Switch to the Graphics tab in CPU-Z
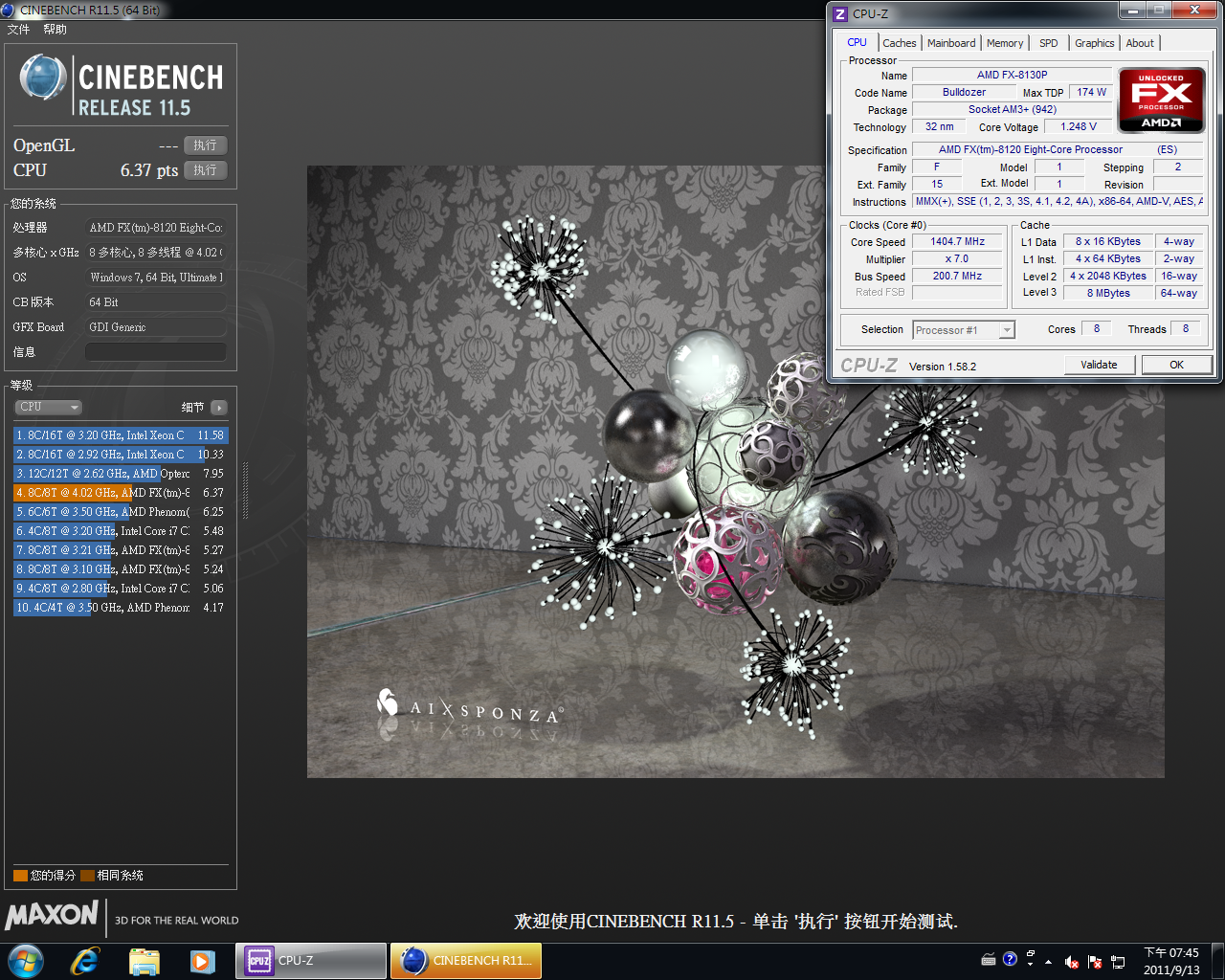The width and height of the screenshot is (1225, 980). coord(1094,43)
